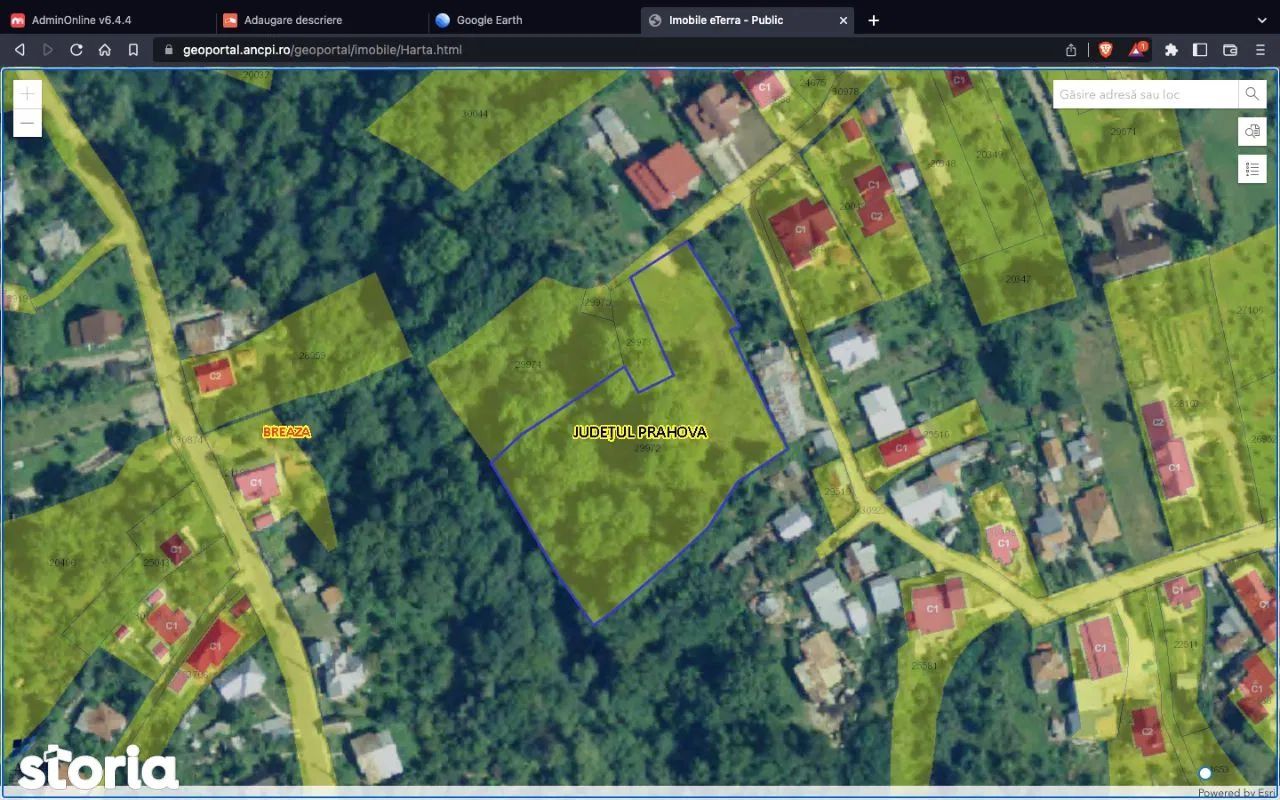Expand the tab list chevron
The width and height of the screenshot is (1280, 800).
1260,20
